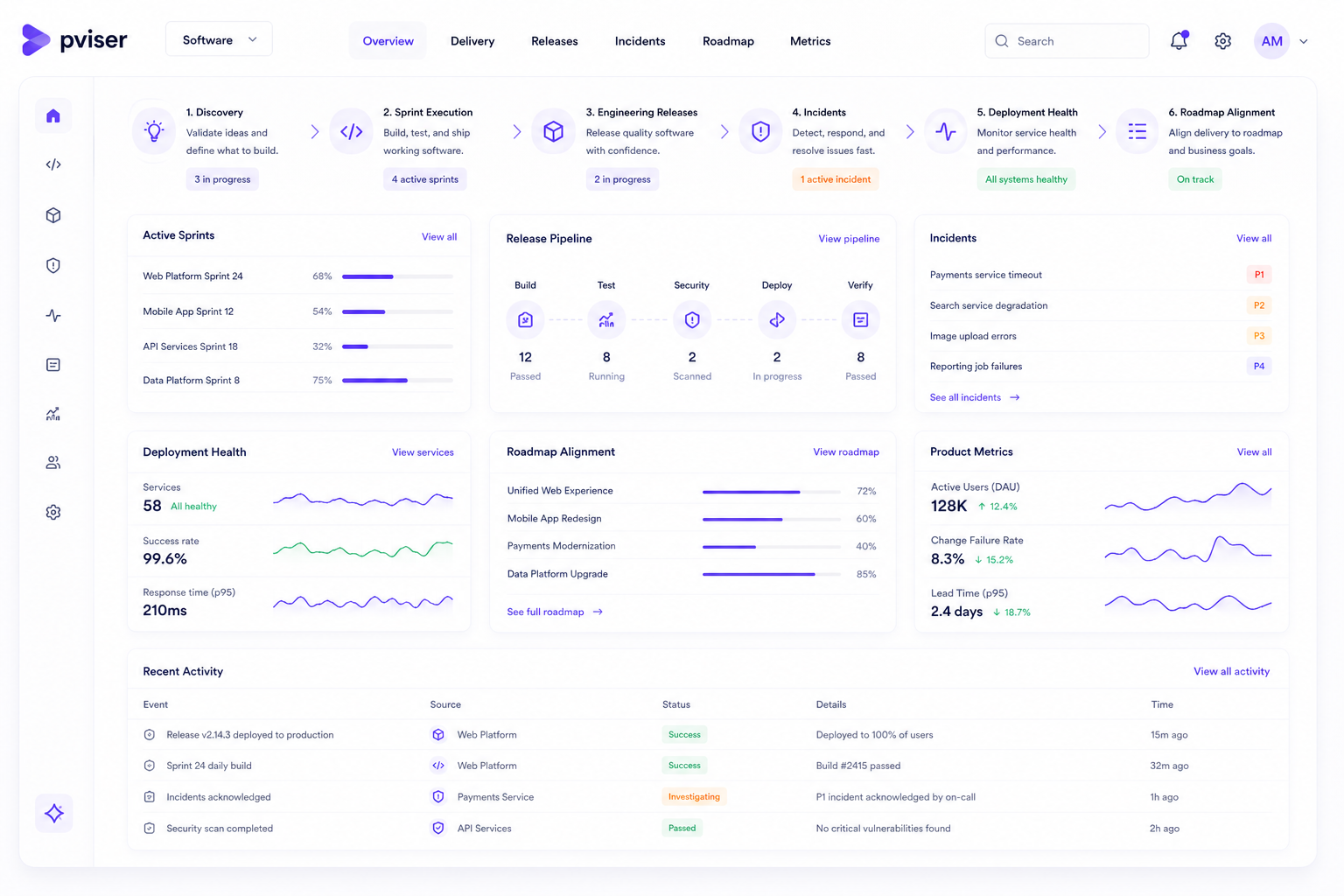Click the Roadmap Alignment list icon

(1137, 131)
